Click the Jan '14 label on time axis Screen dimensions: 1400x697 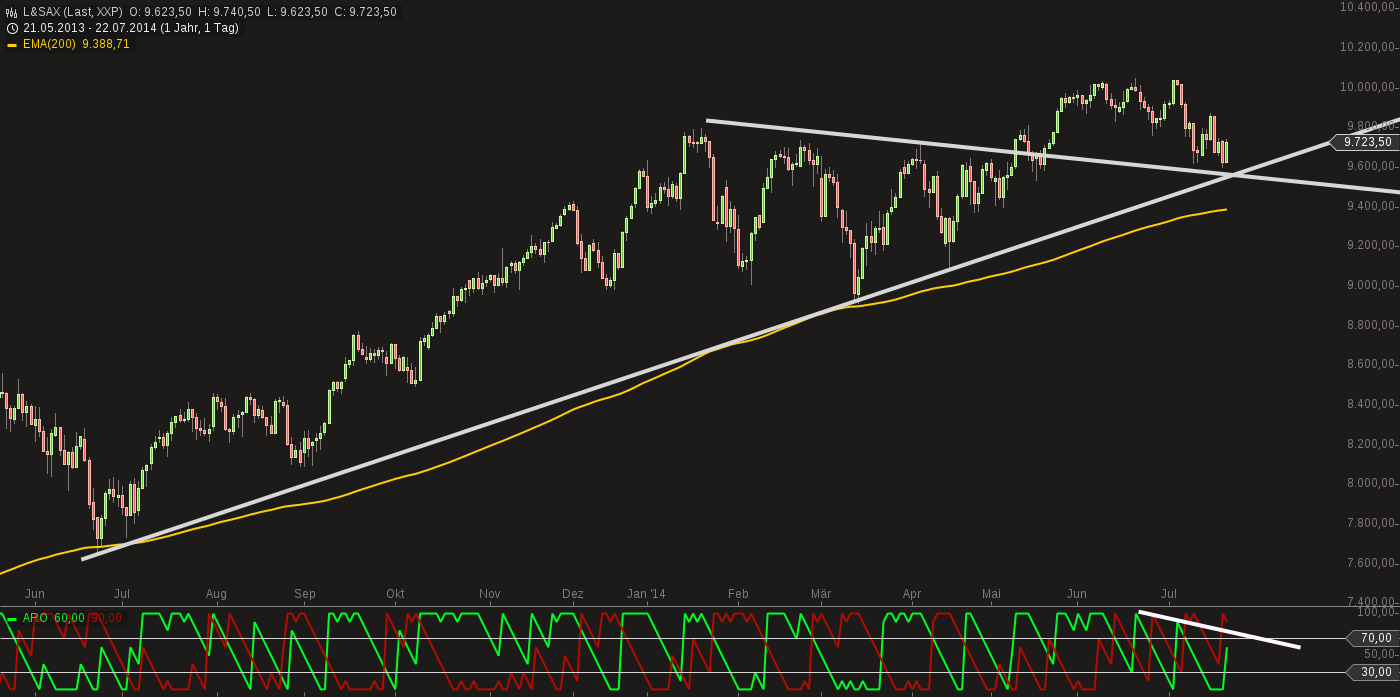[x=646, y=594]
